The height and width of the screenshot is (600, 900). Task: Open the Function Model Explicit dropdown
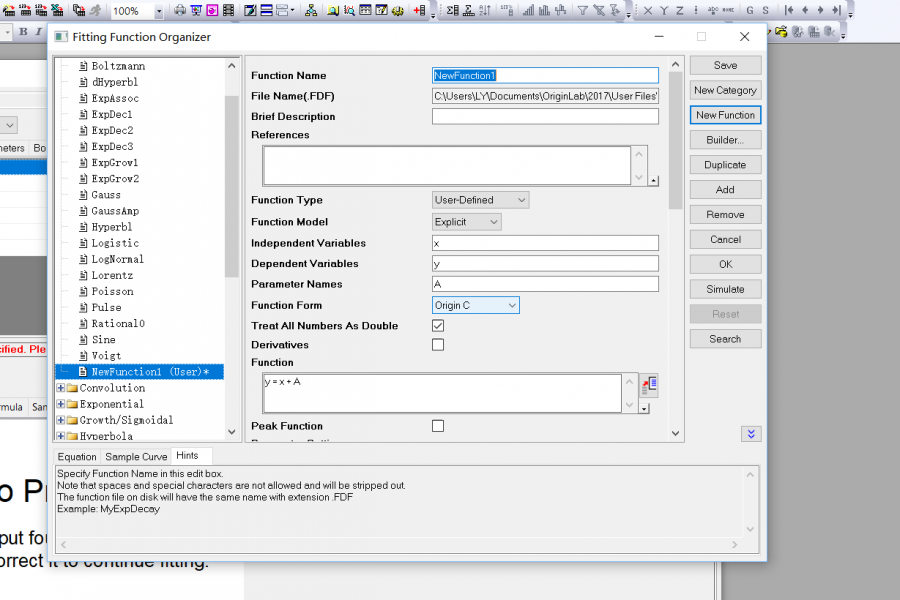coord(467,222)
